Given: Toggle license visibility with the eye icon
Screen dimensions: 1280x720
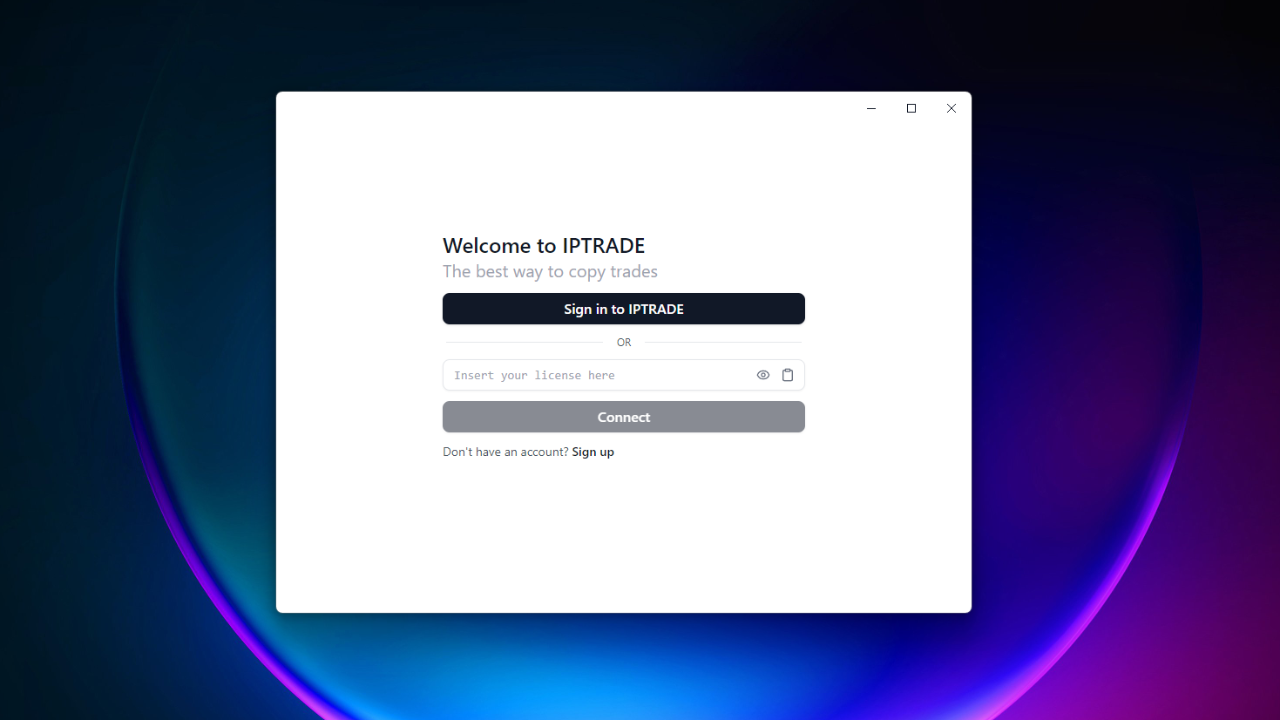Looking at the screenshot, I should point(763,375).
